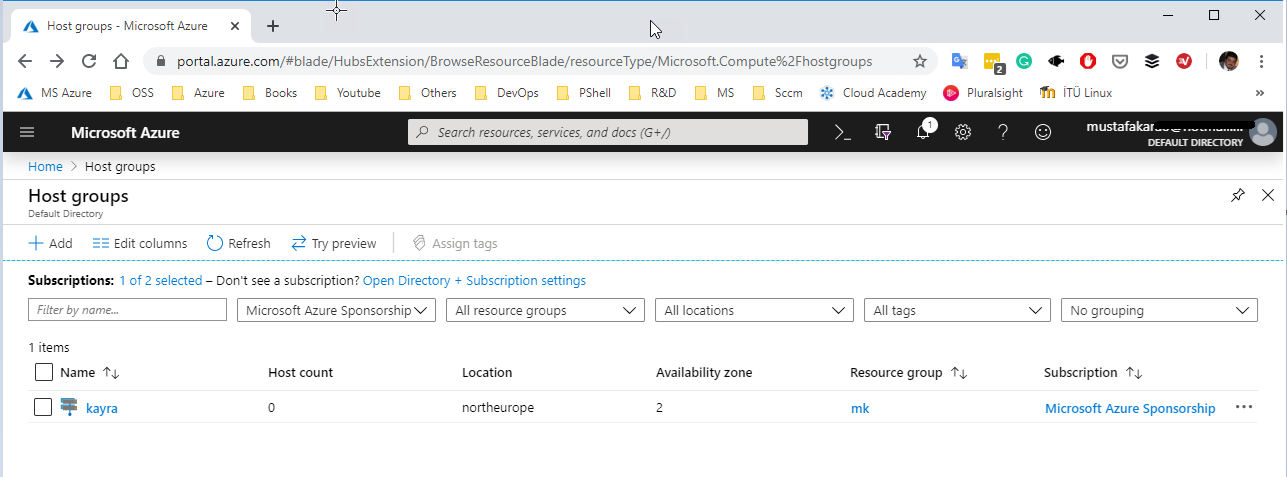Click Add in the command bar
The width and height of the screenshot is (1287, 477).
click(x=50, y=243)
